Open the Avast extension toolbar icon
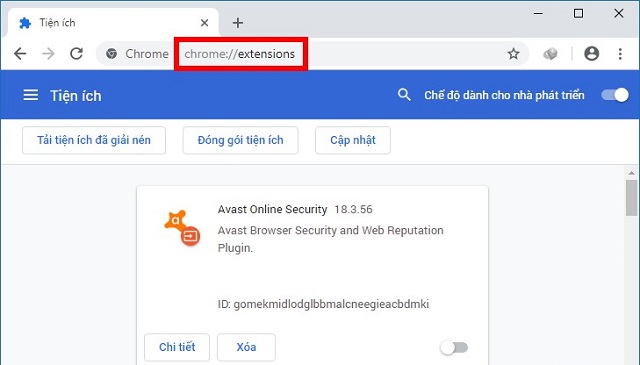The image size is (640, 365). pos(550,53)
